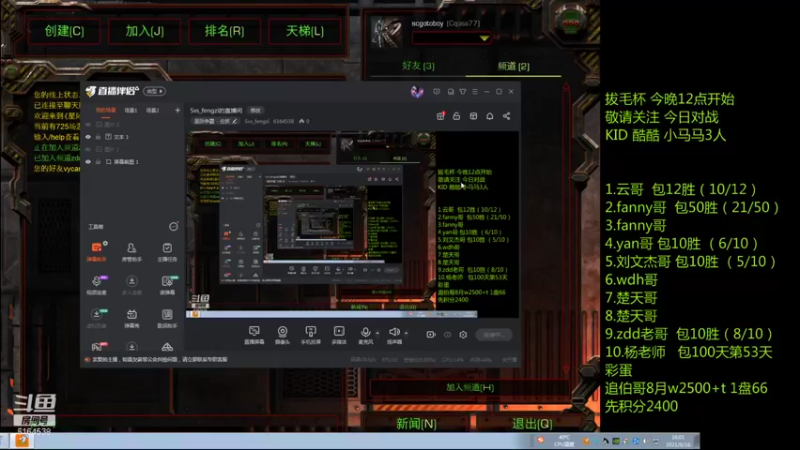Click the layout window icon in the top-right toolbar
The image size is (800, 450).
tap(473, 116)
